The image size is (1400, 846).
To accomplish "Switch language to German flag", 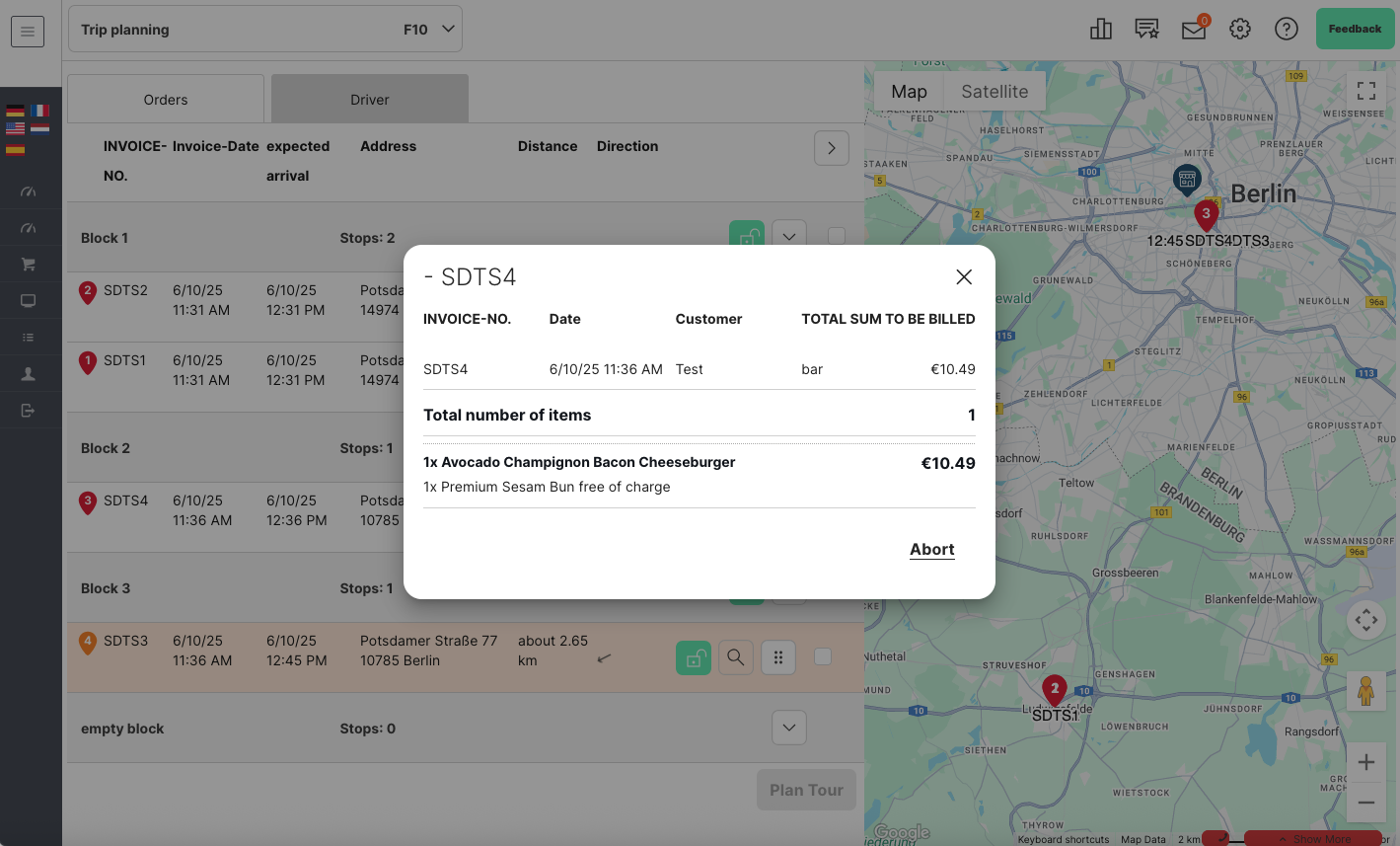I will pyautogui.click(x=15, y=111).
